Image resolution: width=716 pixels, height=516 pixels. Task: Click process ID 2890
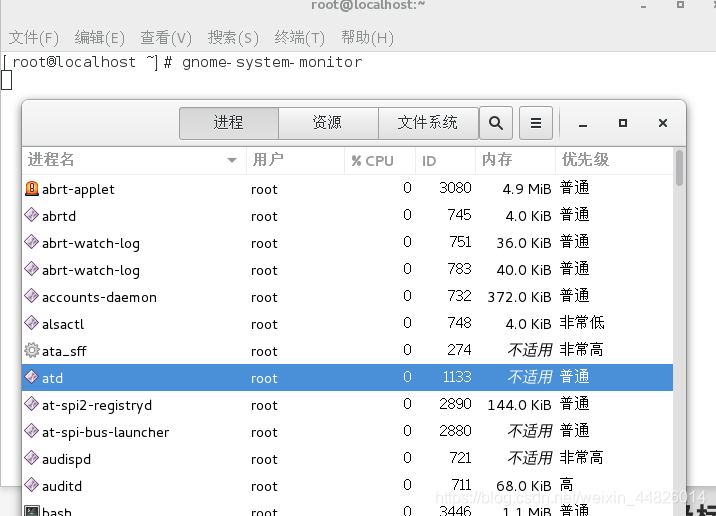pyautogui.click(x=455, y=404)
